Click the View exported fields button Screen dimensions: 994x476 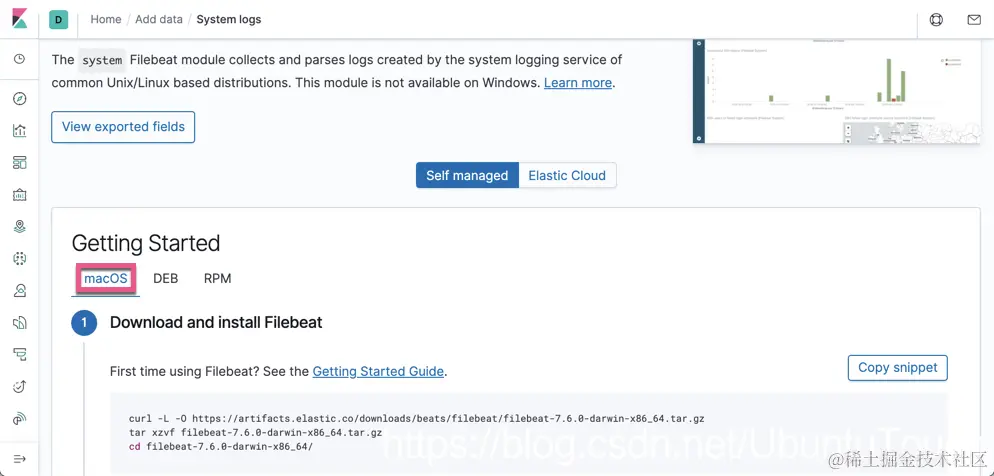(123, 127)
